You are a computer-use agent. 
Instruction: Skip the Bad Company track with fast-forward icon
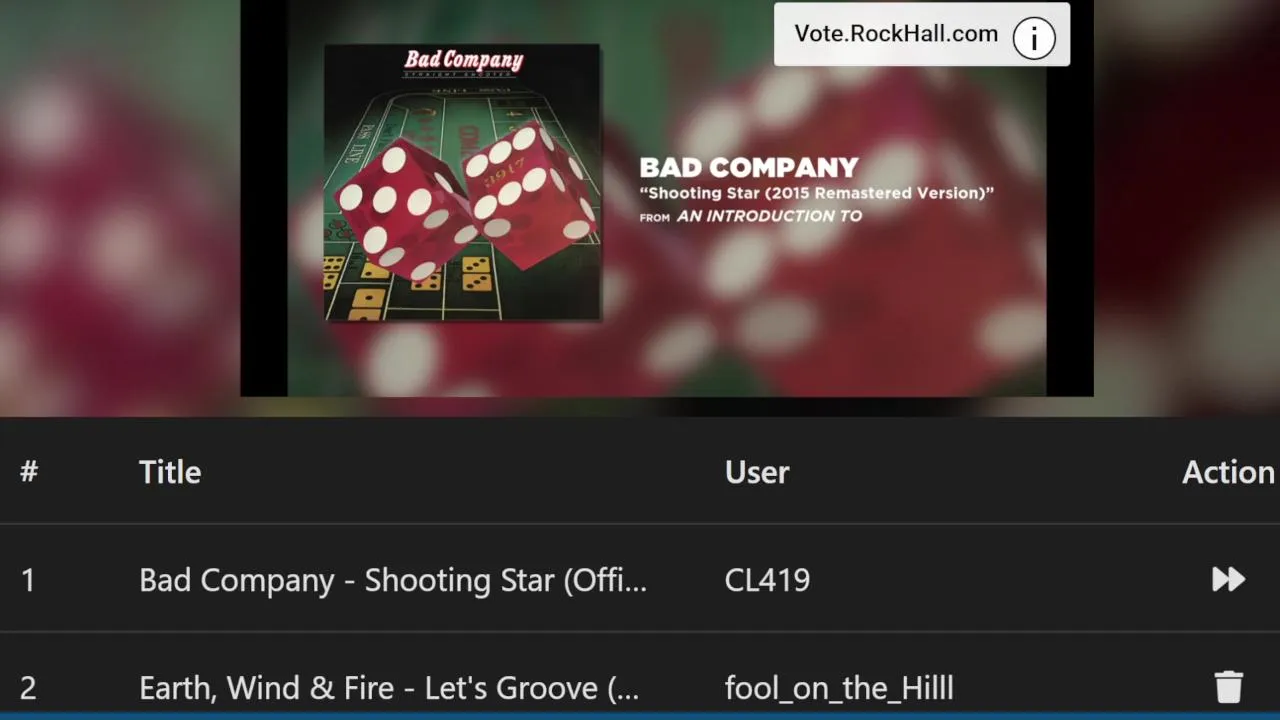click(1228, 579)
